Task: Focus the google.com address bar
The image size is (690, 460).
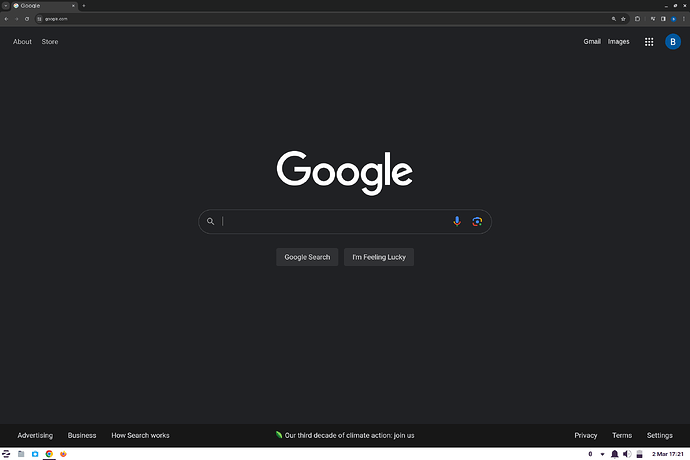Action: click(x=326, y=19)
